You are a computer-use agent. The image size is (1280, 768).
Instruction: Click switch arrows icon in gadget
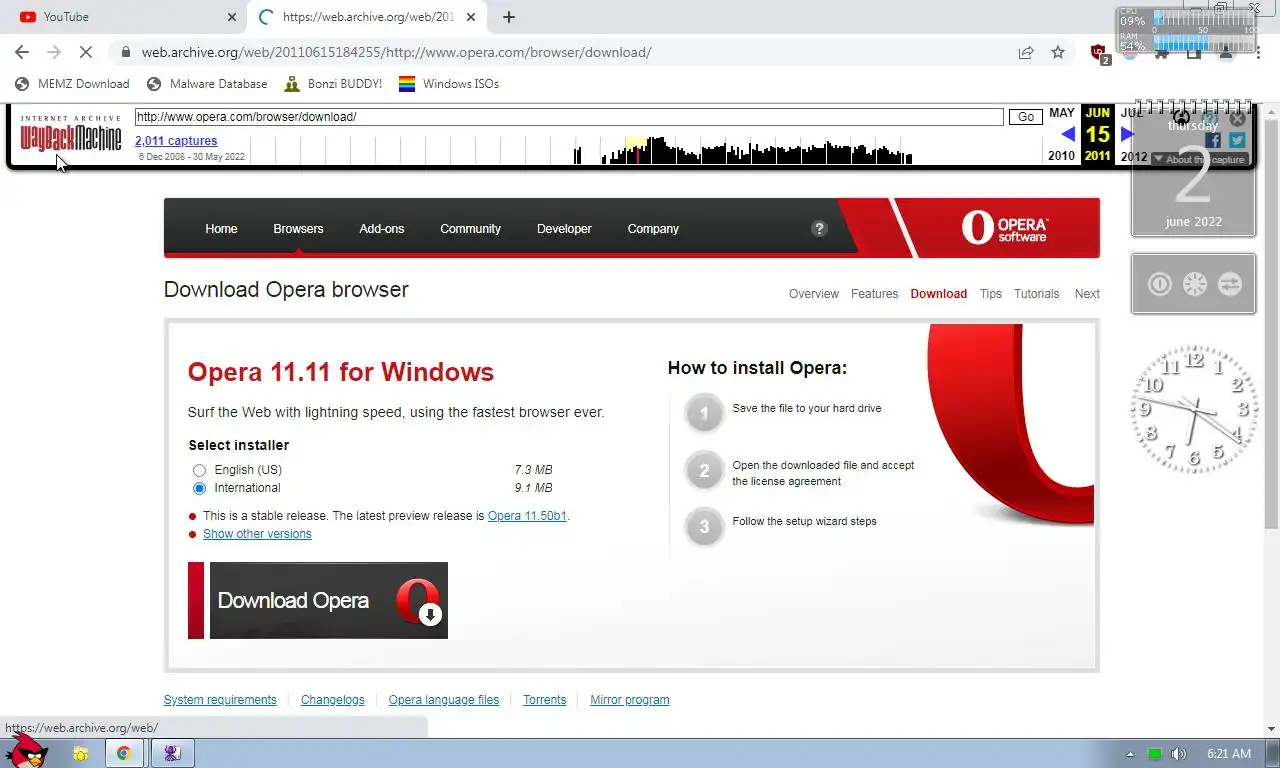1230,284
